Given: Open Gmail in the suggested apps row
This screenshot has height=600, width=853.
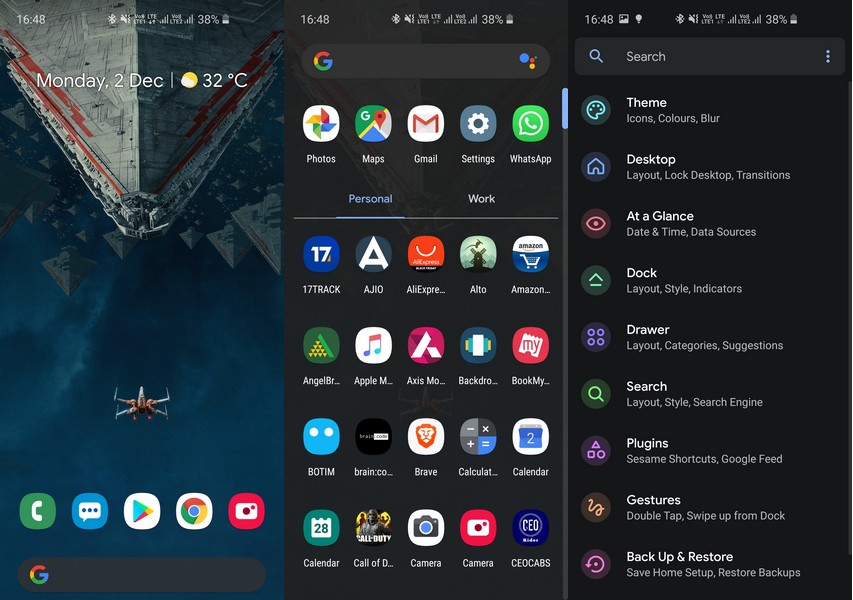Looking at the screenshot, I should 425,123.
